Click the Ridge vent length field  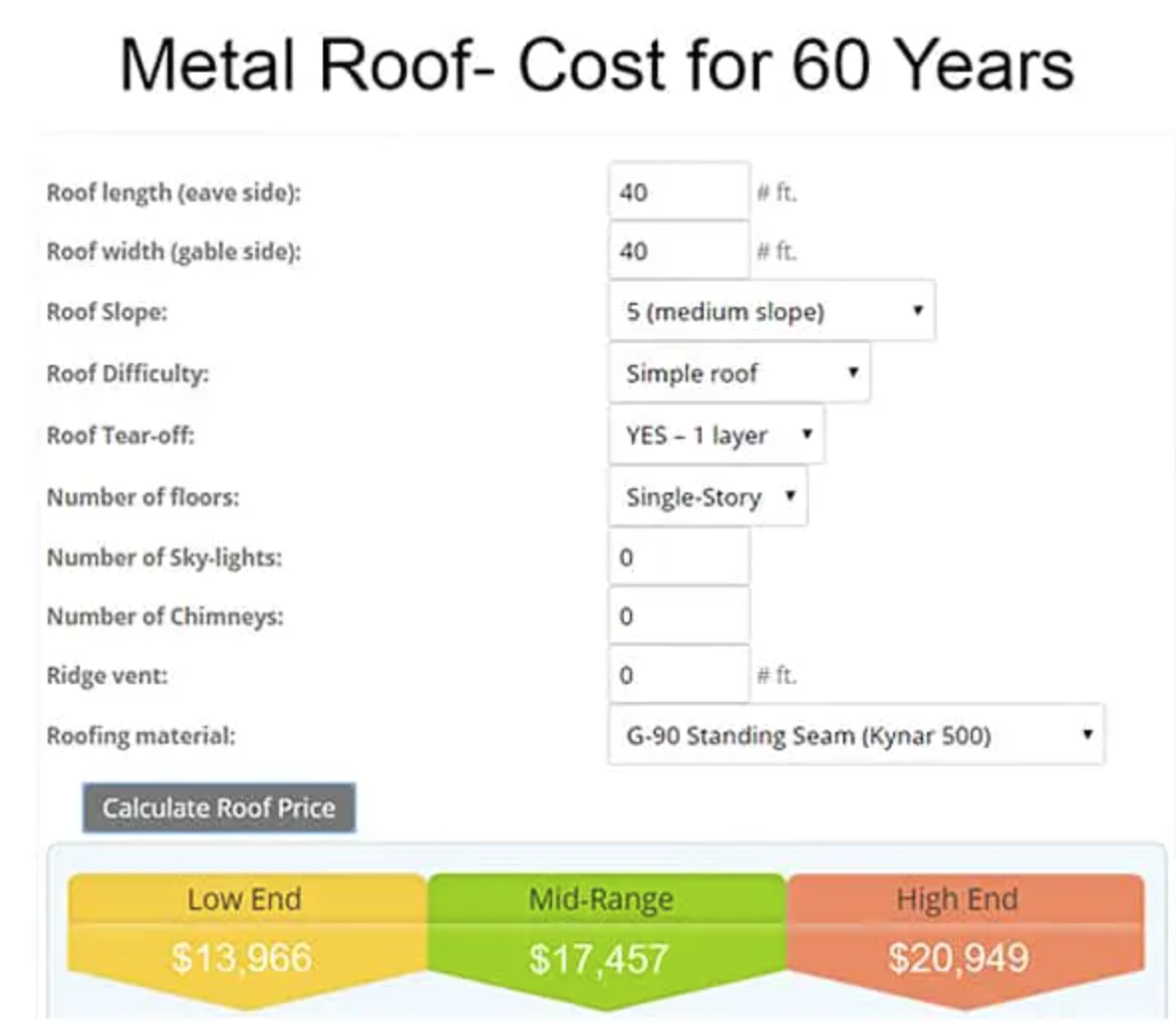tap(679, 675)
